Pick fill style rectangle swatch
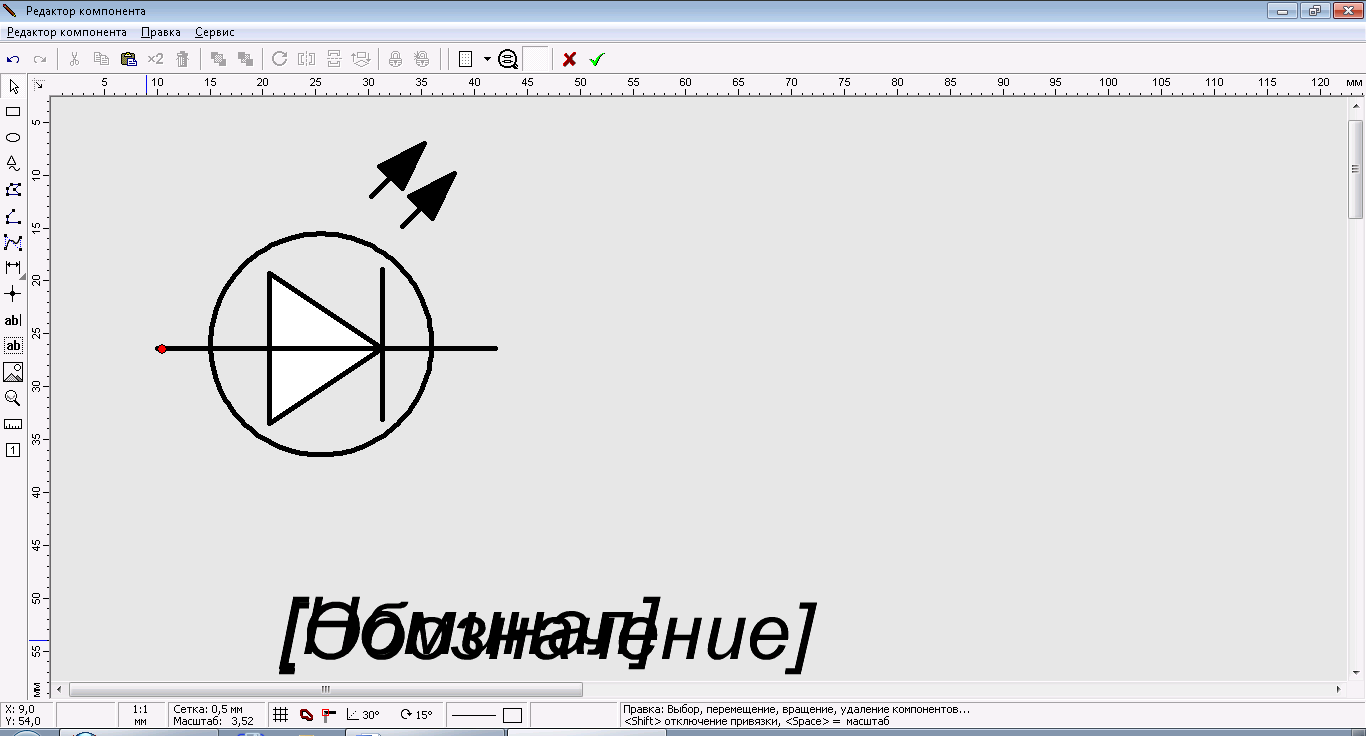The height and width of the screenshot is (736, 1366). (513, 715)
